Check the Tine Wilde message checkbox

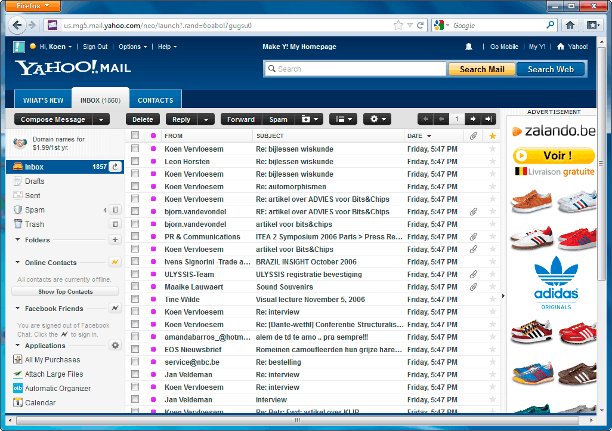(x=135, y=299)
